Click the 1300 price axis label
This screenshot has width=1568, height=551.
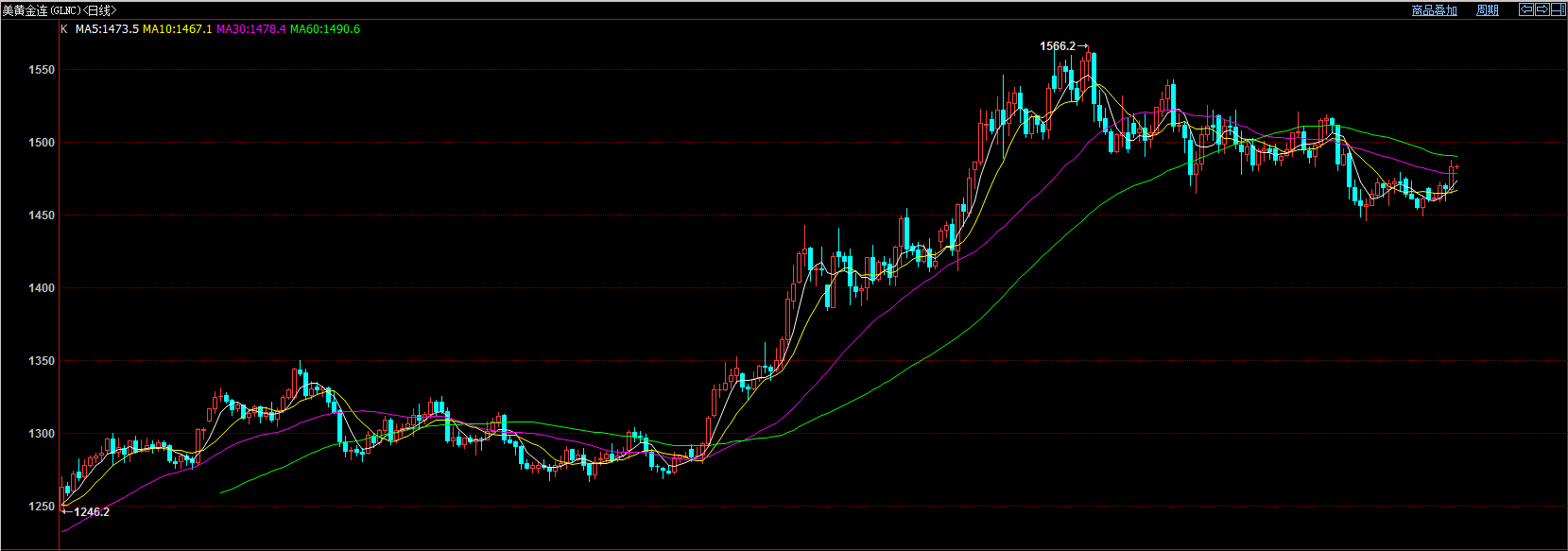click(42, 434)
